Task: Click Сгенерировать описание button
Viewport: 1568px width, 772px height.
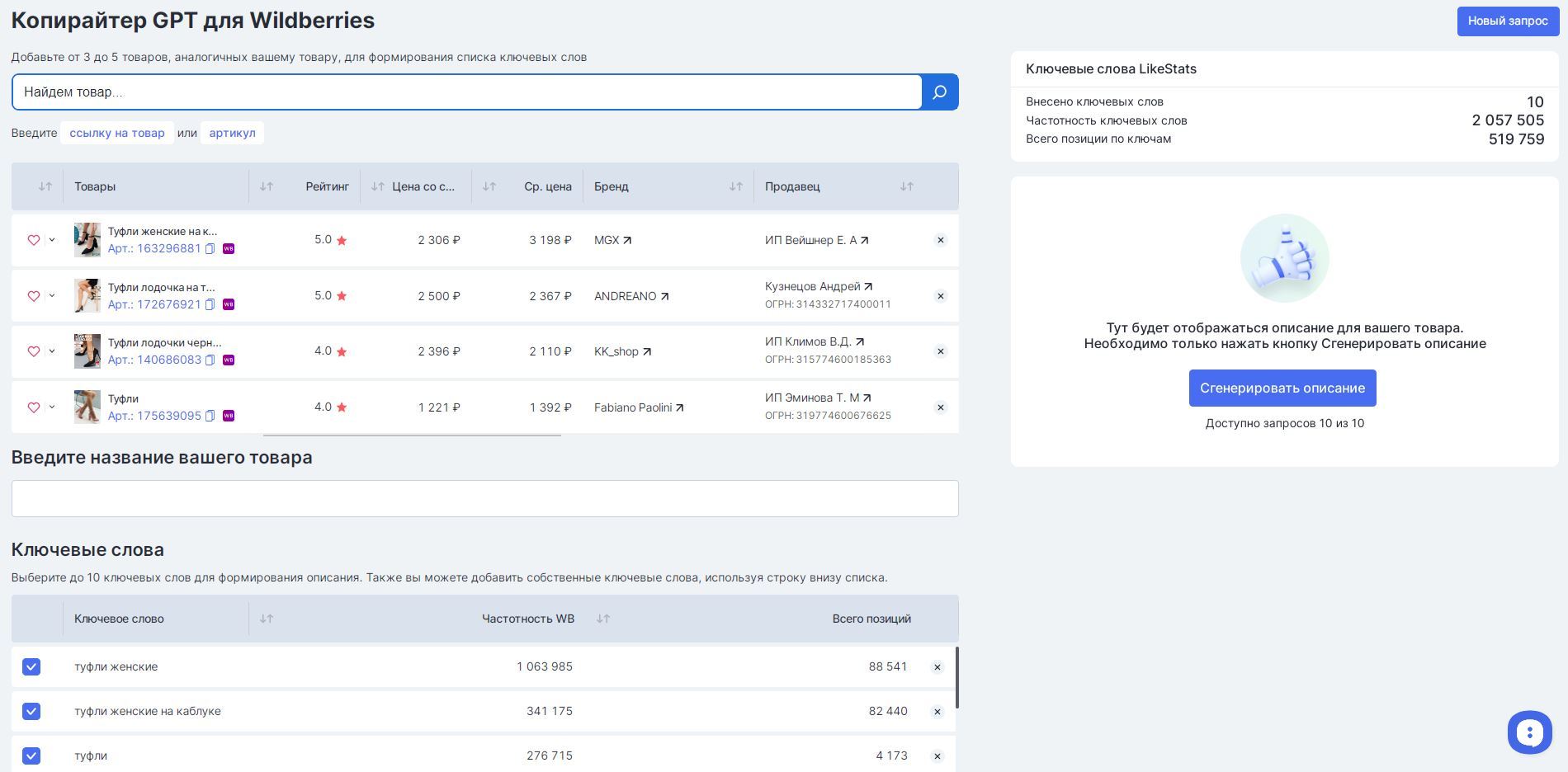Action: pyautogui.click(x=1282, y=388)
